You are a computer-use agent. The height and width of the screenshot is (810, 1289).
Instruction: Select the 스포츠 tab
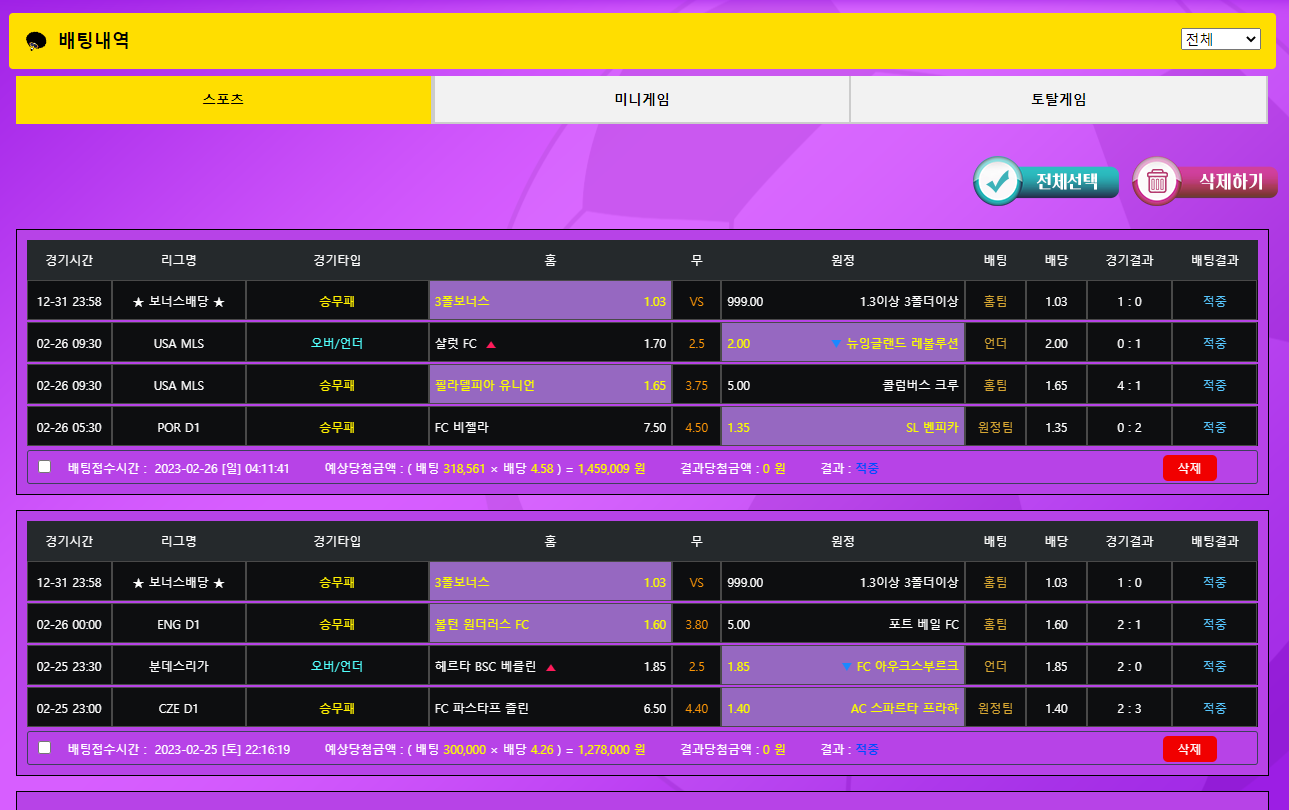pyautogui.click(x=223, y=100)
